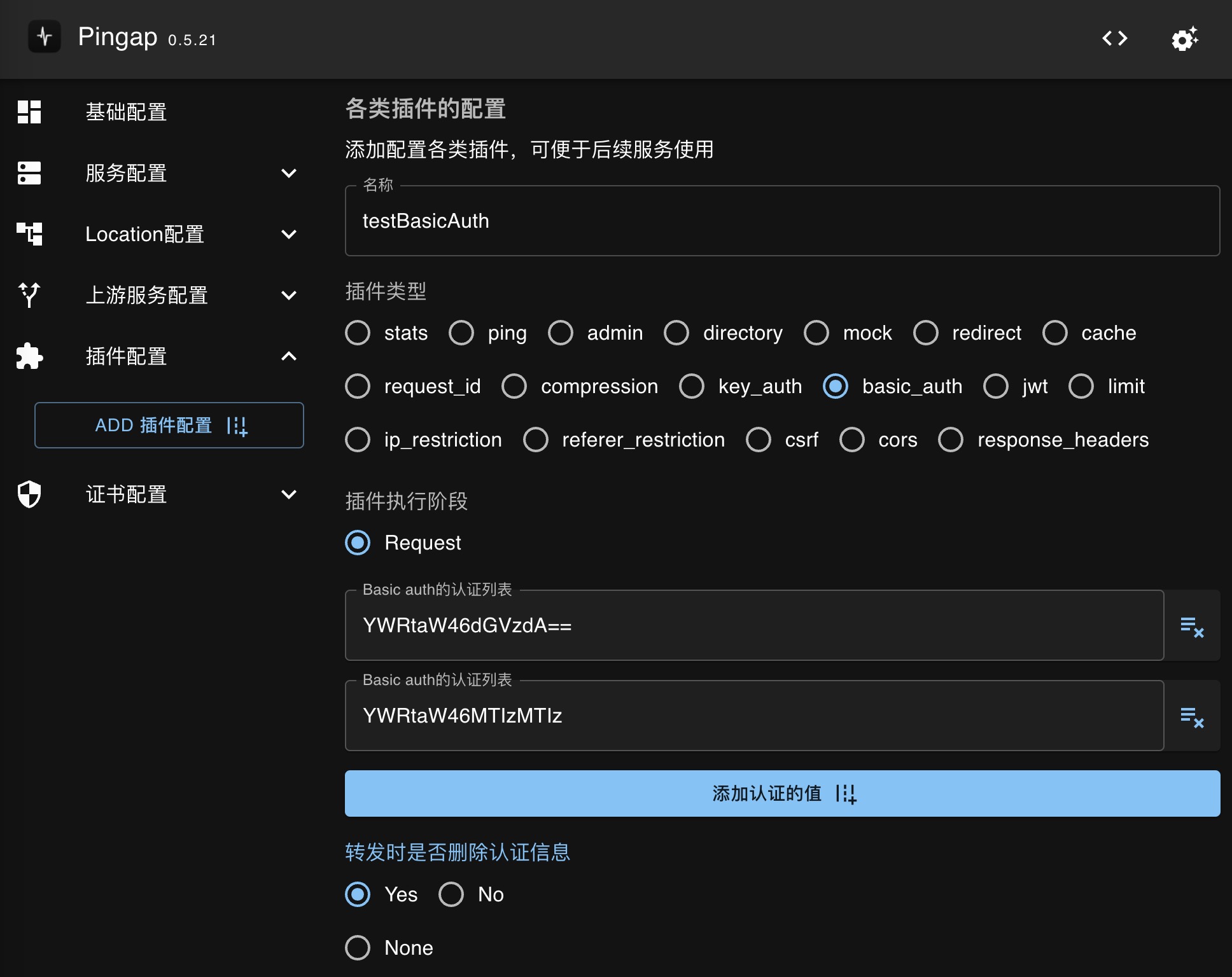The height and width of the screenshot is (977, 1232).
Task: Select the Request execution stage
Action: 358,543
